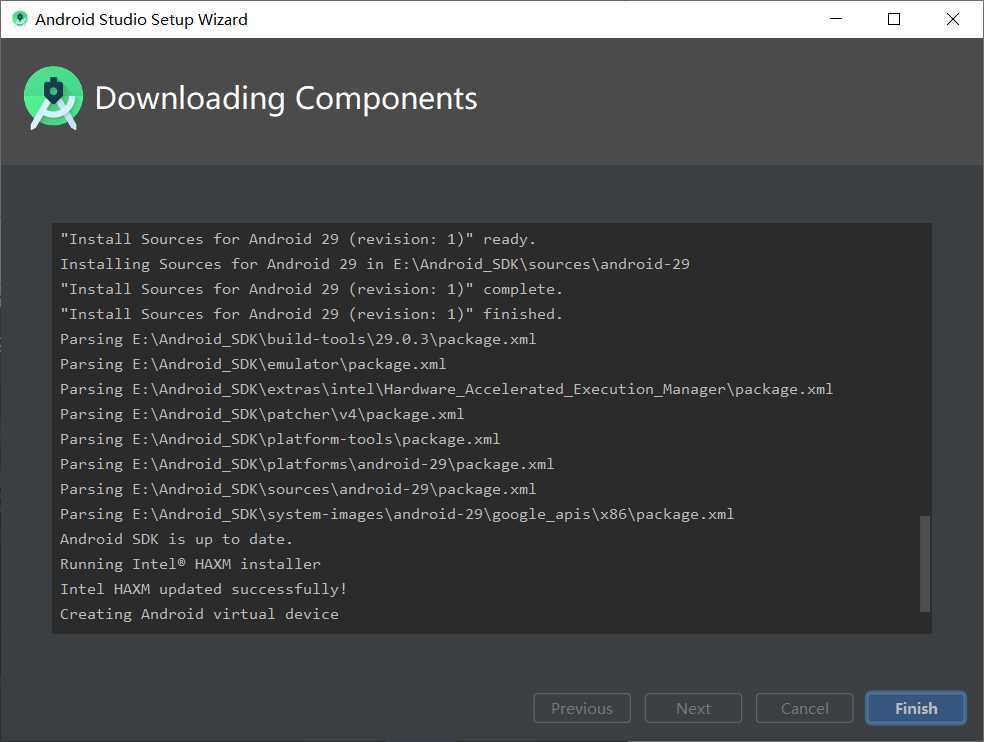984x742 pixels.
Task: Minimize the Setup Wizard window
Action: [x=835, y=19]
